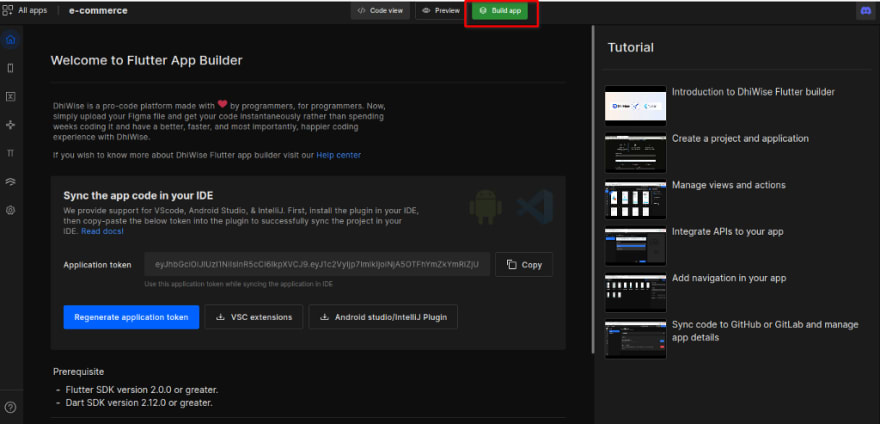Click Sync code to GitHub or GitLab title
Screen dimensions: 880x424
click(x=765, y=331)
